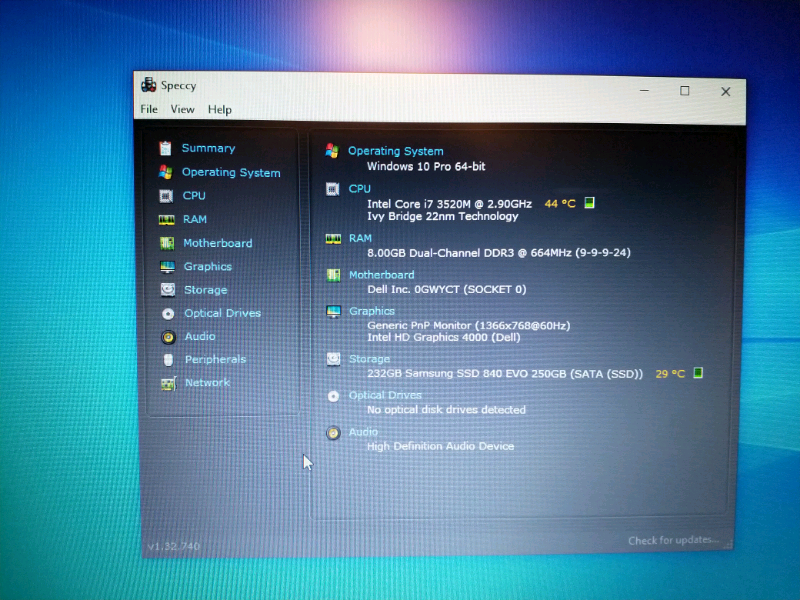This screenshot has width=800, height=600.
Task: Click the Audio speaker icon in summary panel
Action: (333, 433)
